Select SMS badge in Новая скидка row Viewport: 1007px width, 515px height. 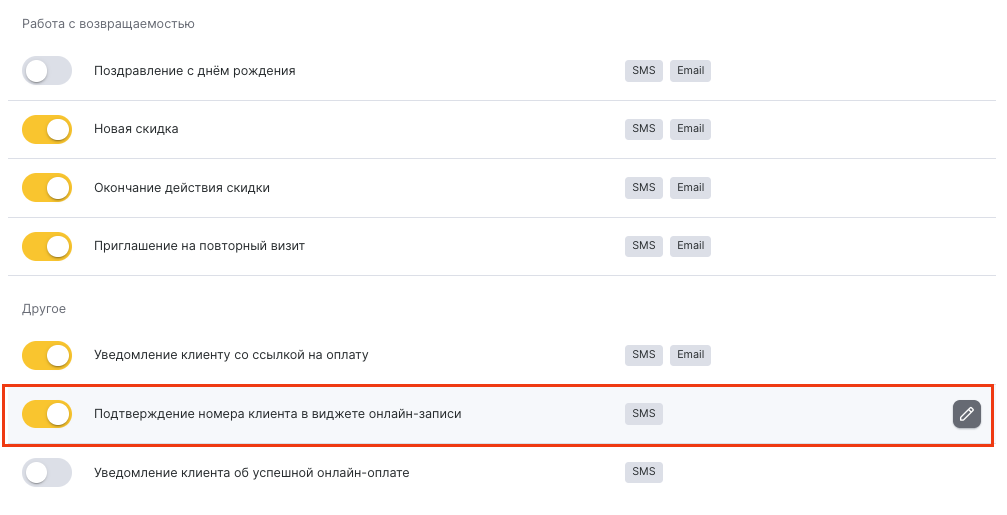click(x=643, y=129)
